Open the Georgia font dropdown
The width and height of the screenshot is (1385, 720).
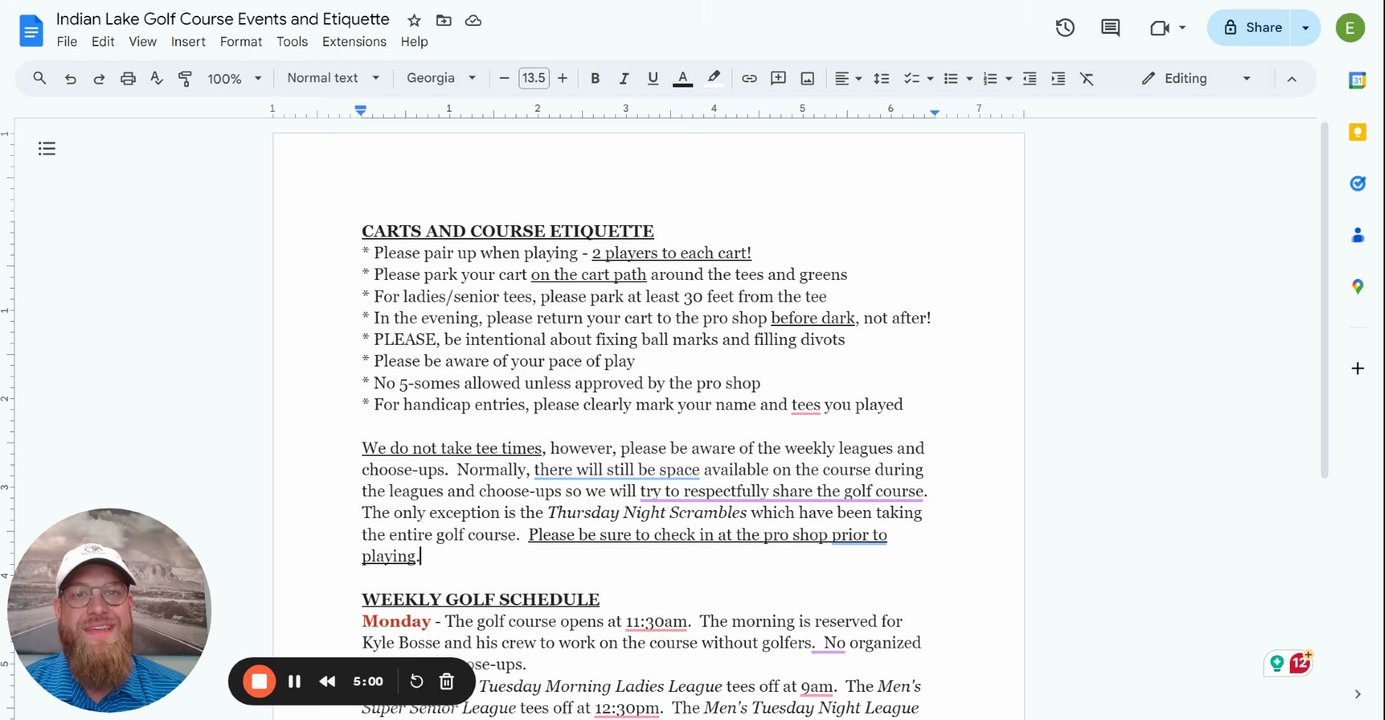click(x=441, y=78)
